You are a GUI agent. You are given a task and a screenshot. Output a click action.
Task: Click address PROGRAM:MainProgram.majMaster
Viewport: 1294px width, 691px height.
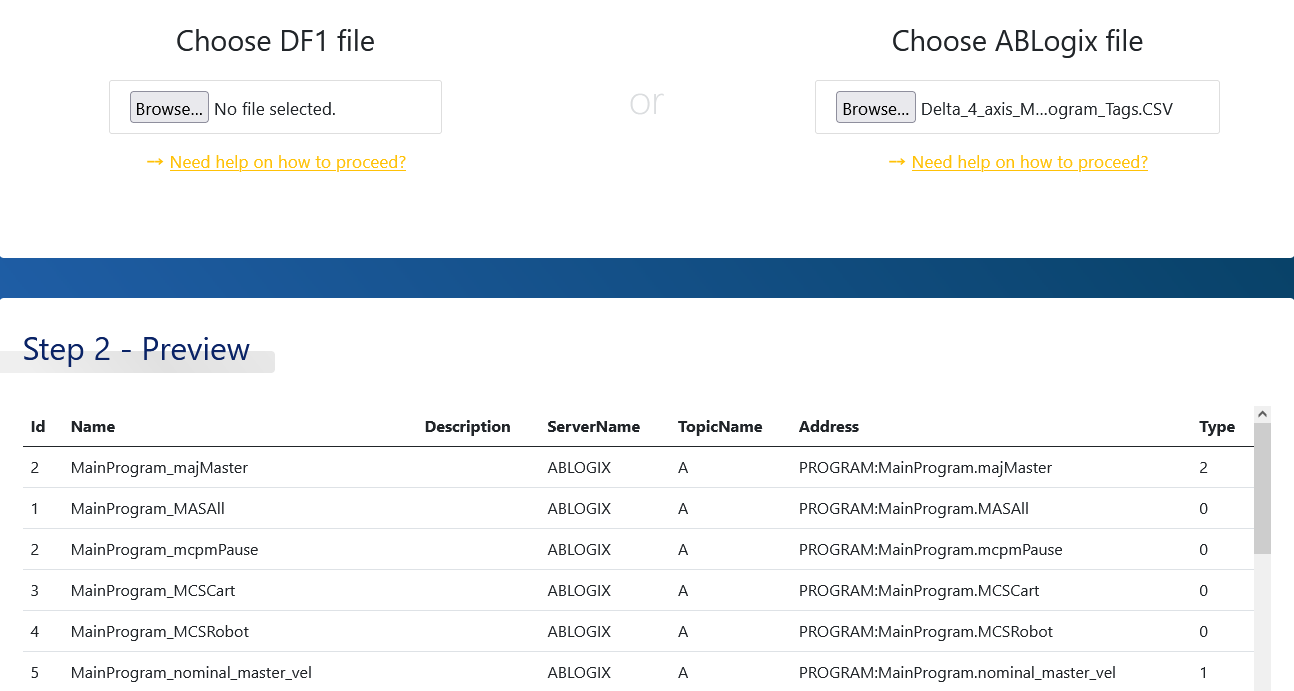click(925, 467)
